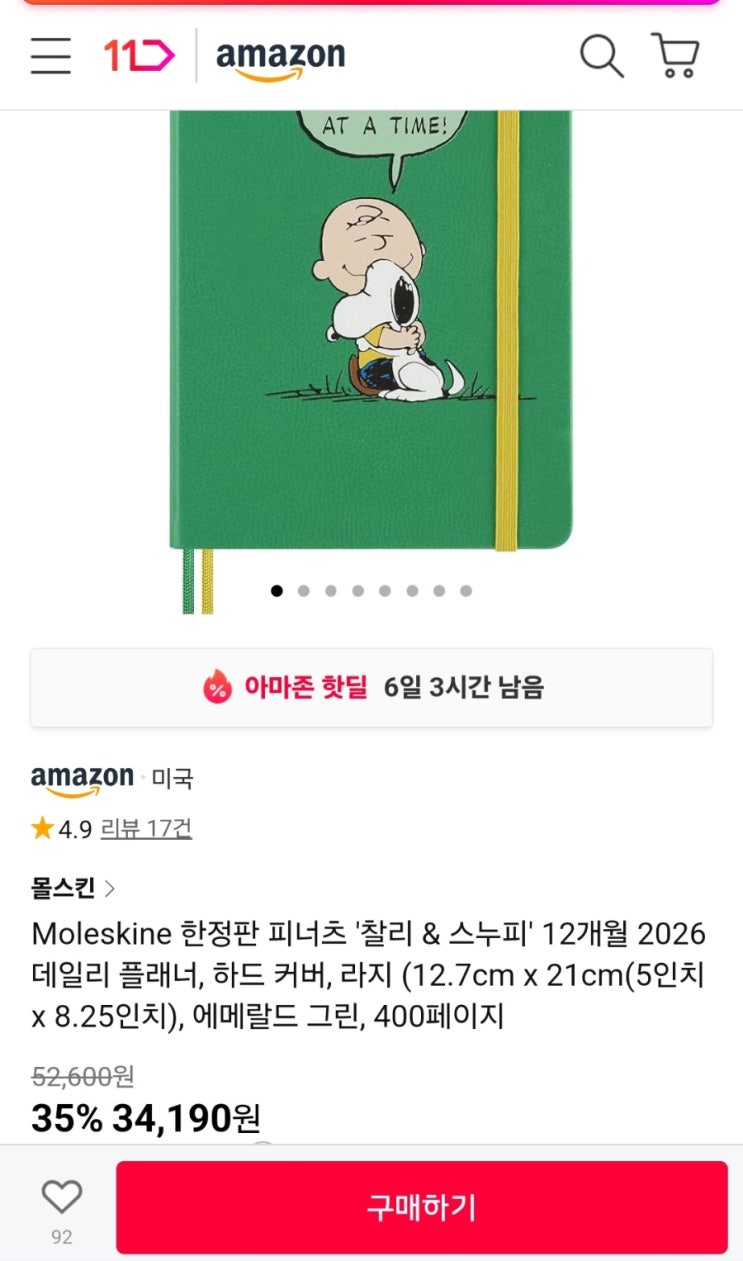Open the search magnifier icon

coord(602,55)
